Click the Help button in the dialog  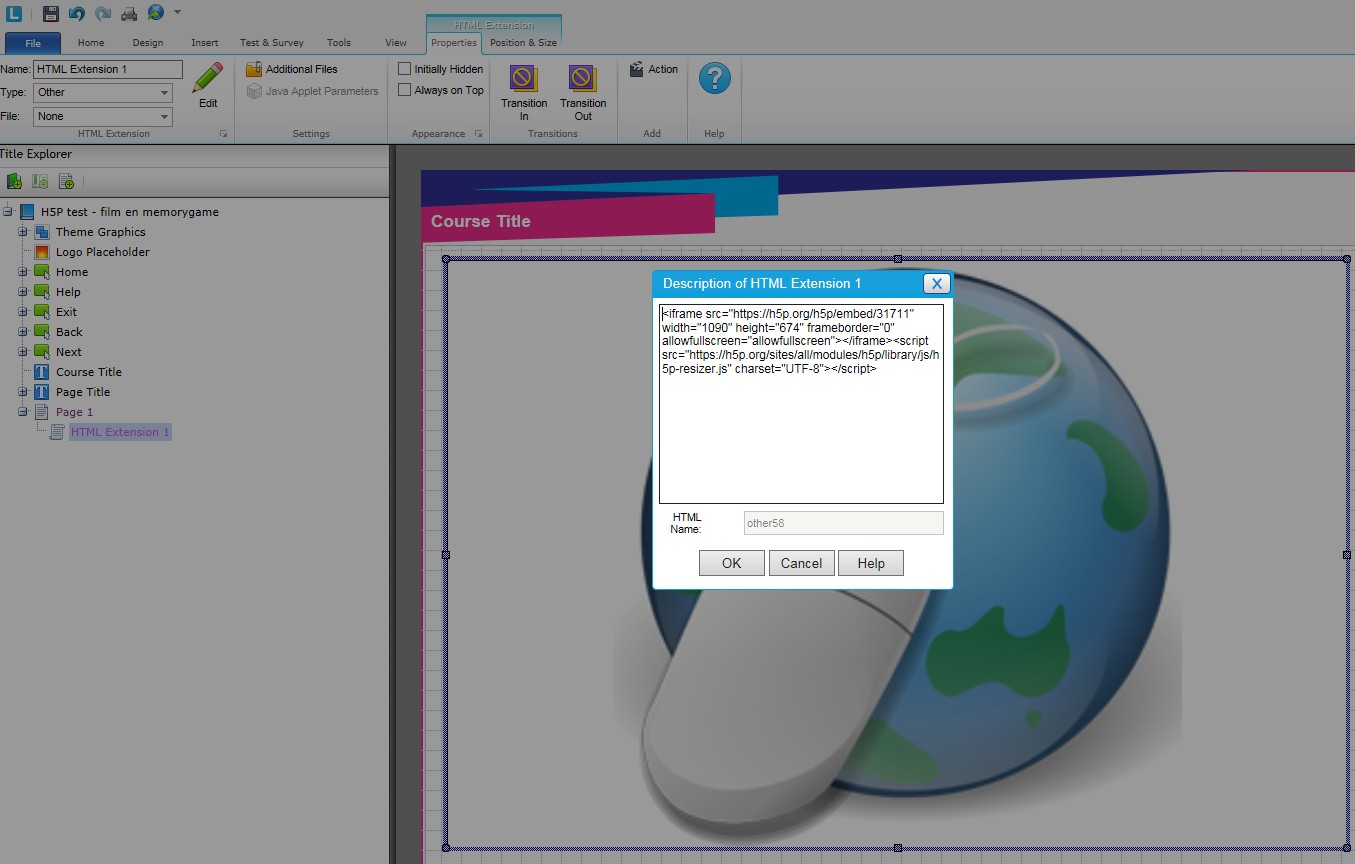tap(871, 563)
